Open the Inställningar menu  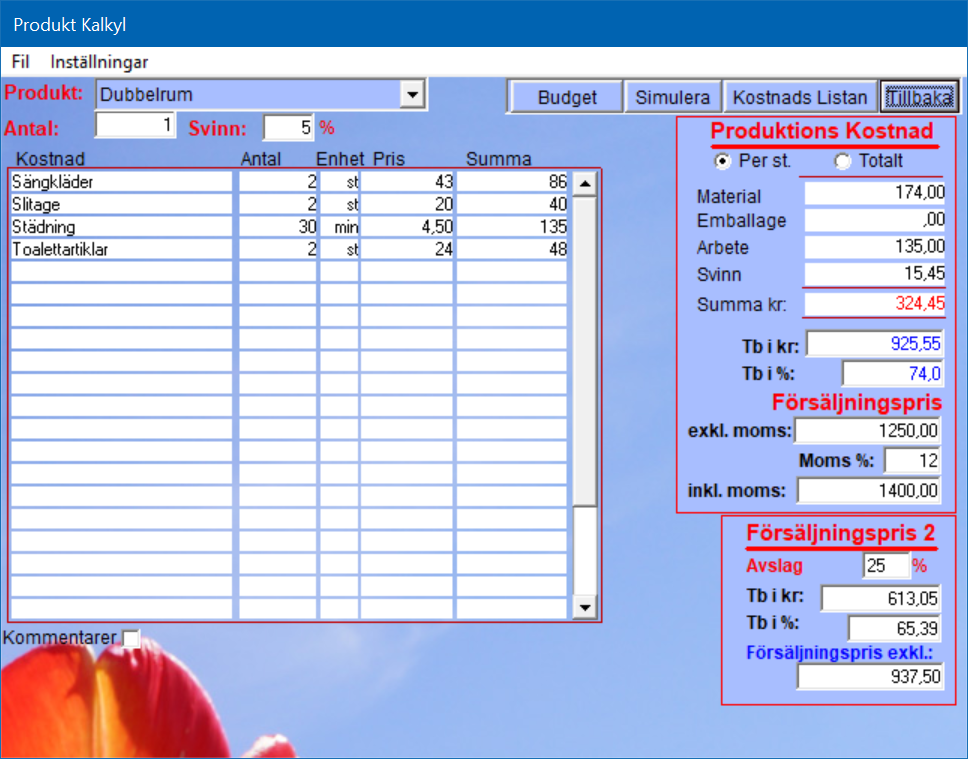click(99, 62)
